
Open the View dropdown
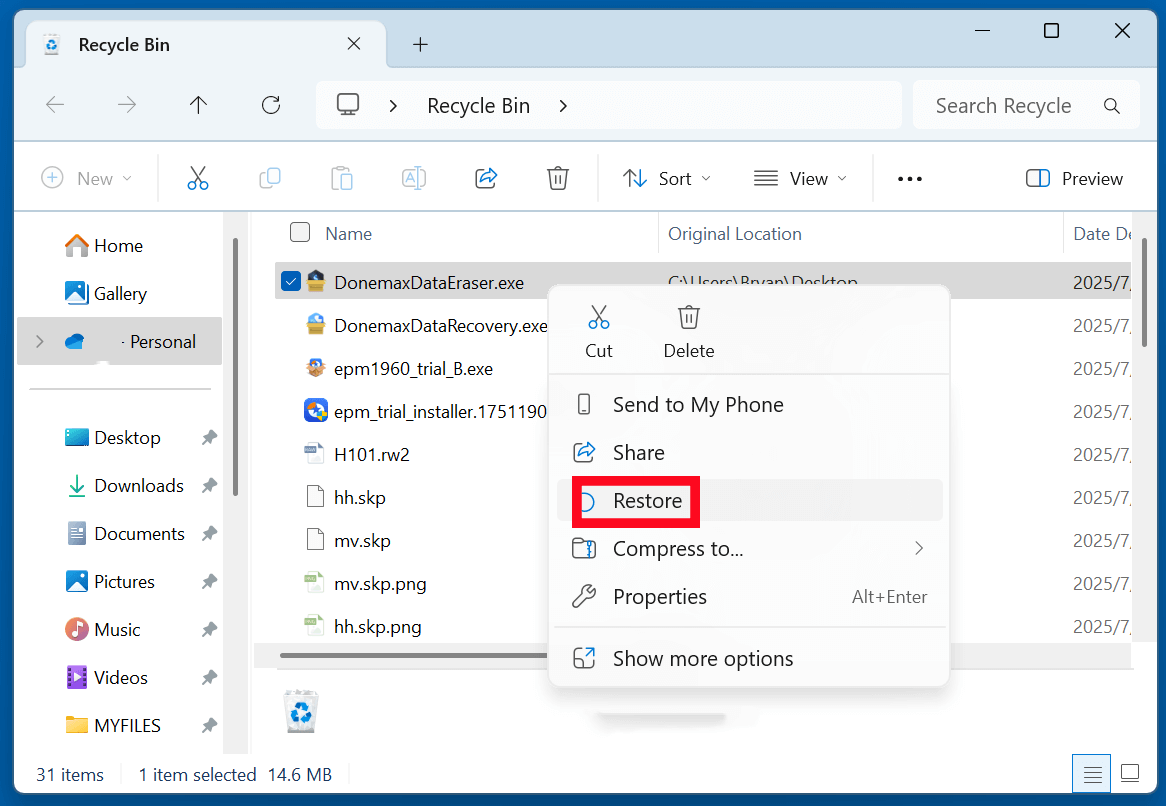(x=801, y=177)
